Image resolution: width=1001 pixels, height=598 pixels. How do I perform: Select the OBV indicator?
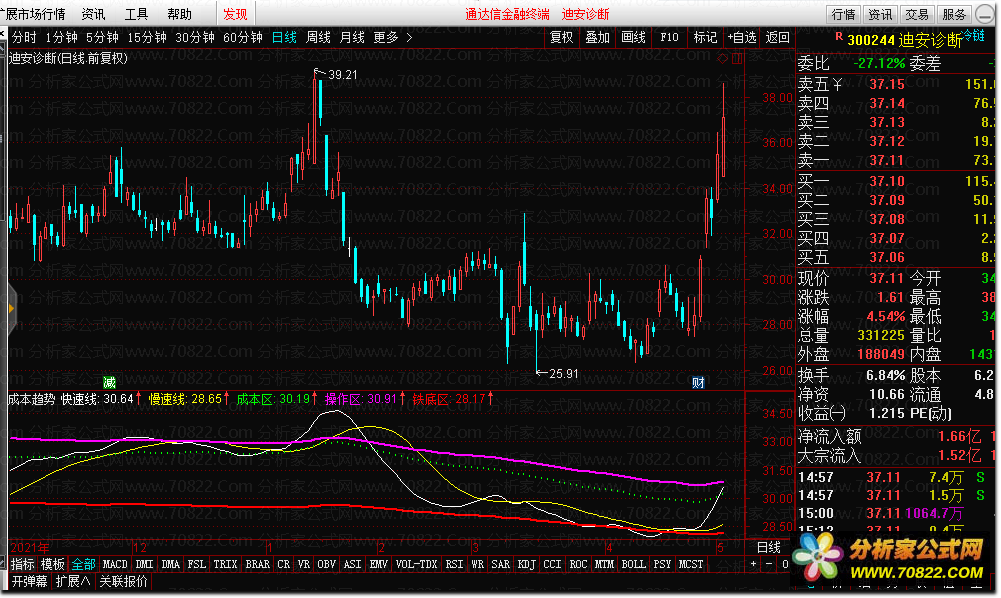(327, 564)
